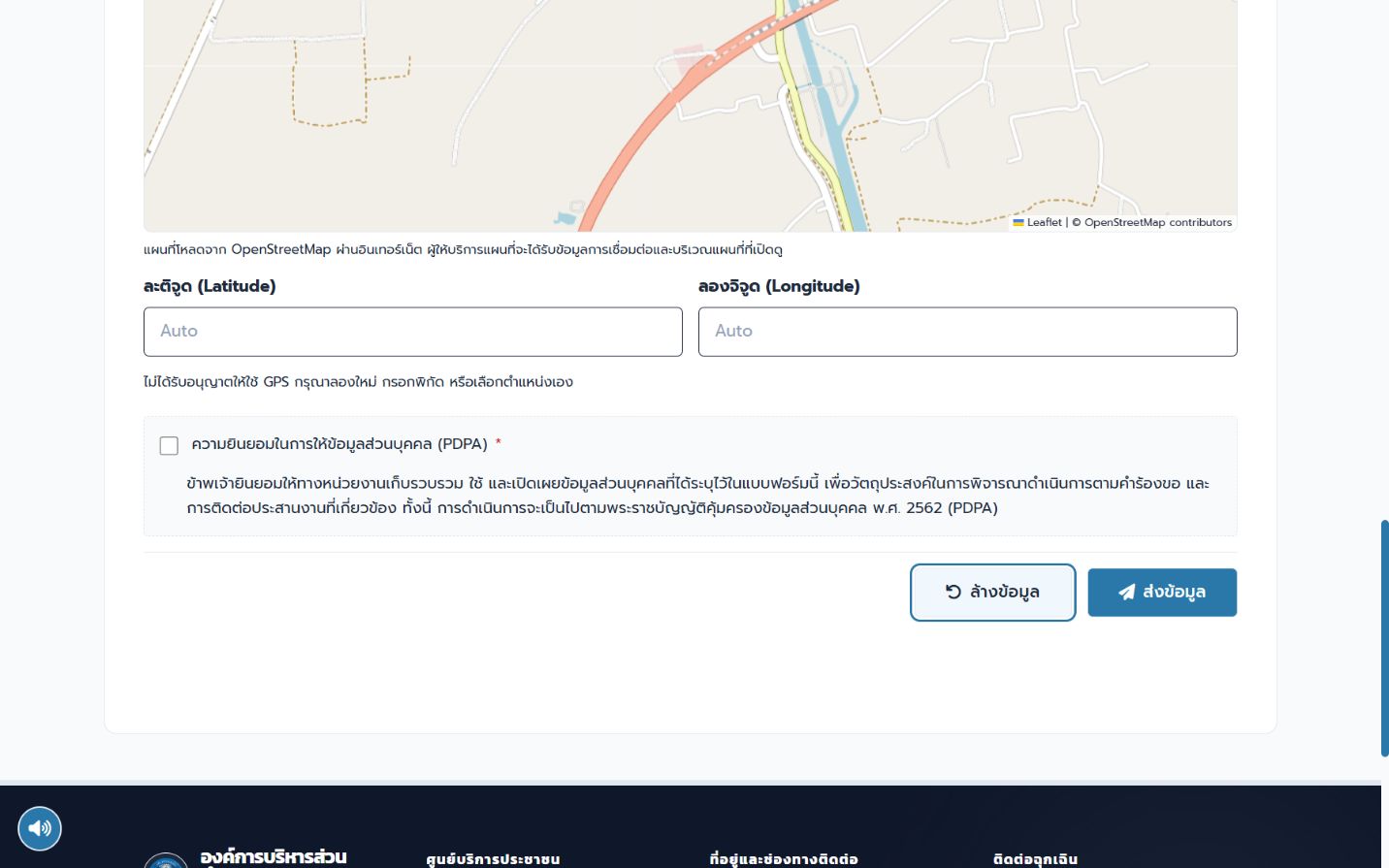The width and height of the screenshot is (1389, 868).
Task: Focus the Latitude input field
Action: [413, 332]
